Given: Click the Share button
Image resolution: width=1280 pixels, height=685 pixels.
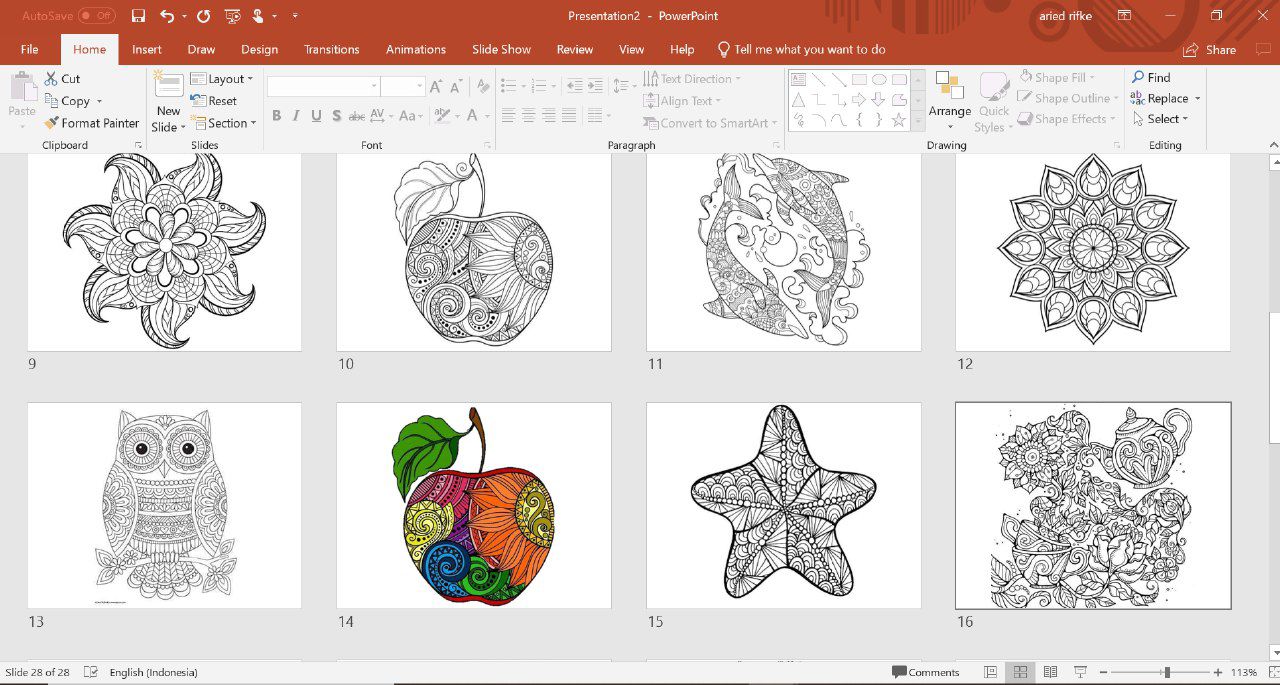Looking at the screenshot, I should [1209, 50].
